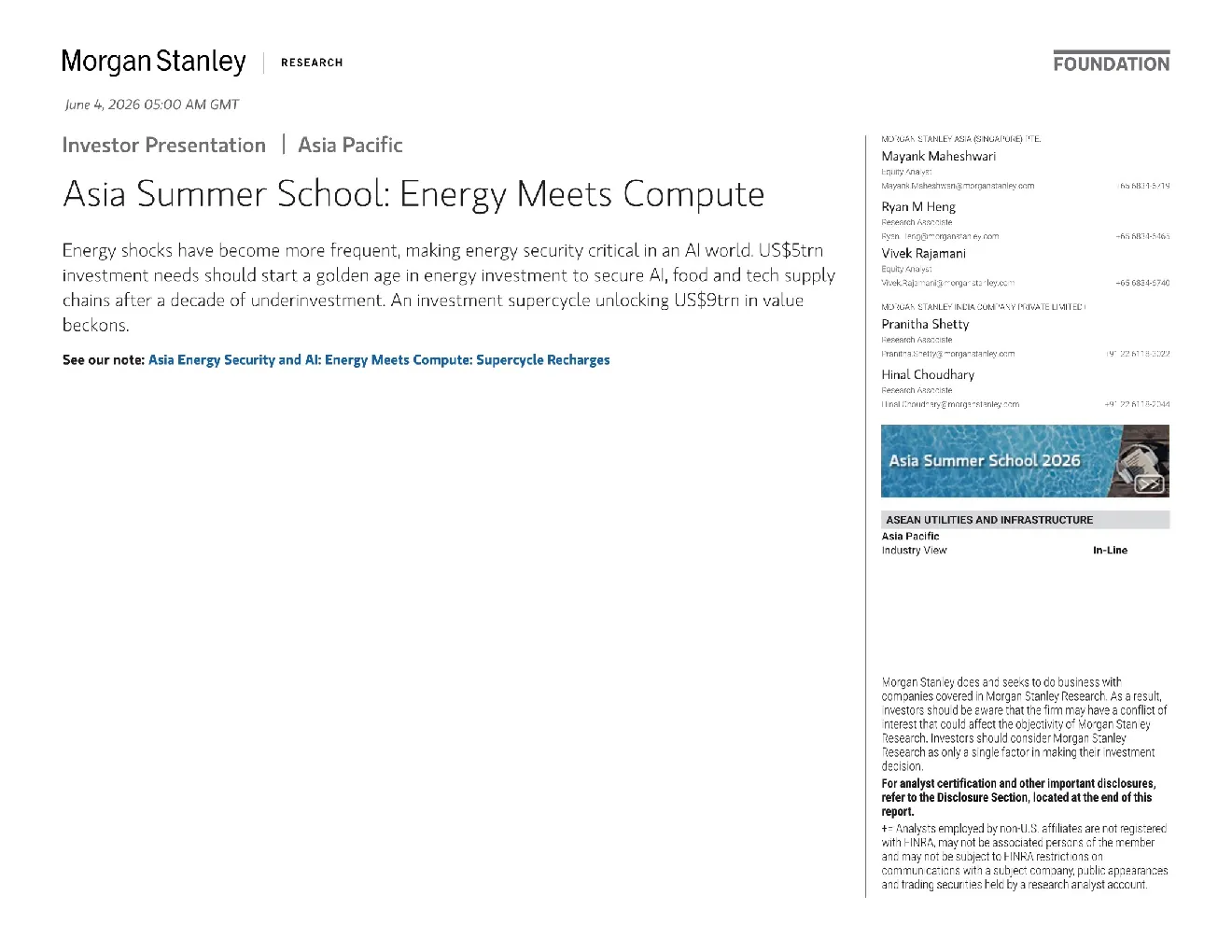Click the Morgan Stanley logo
The width and height of the screenshot is (1232, 952).
tap(154, 63)
